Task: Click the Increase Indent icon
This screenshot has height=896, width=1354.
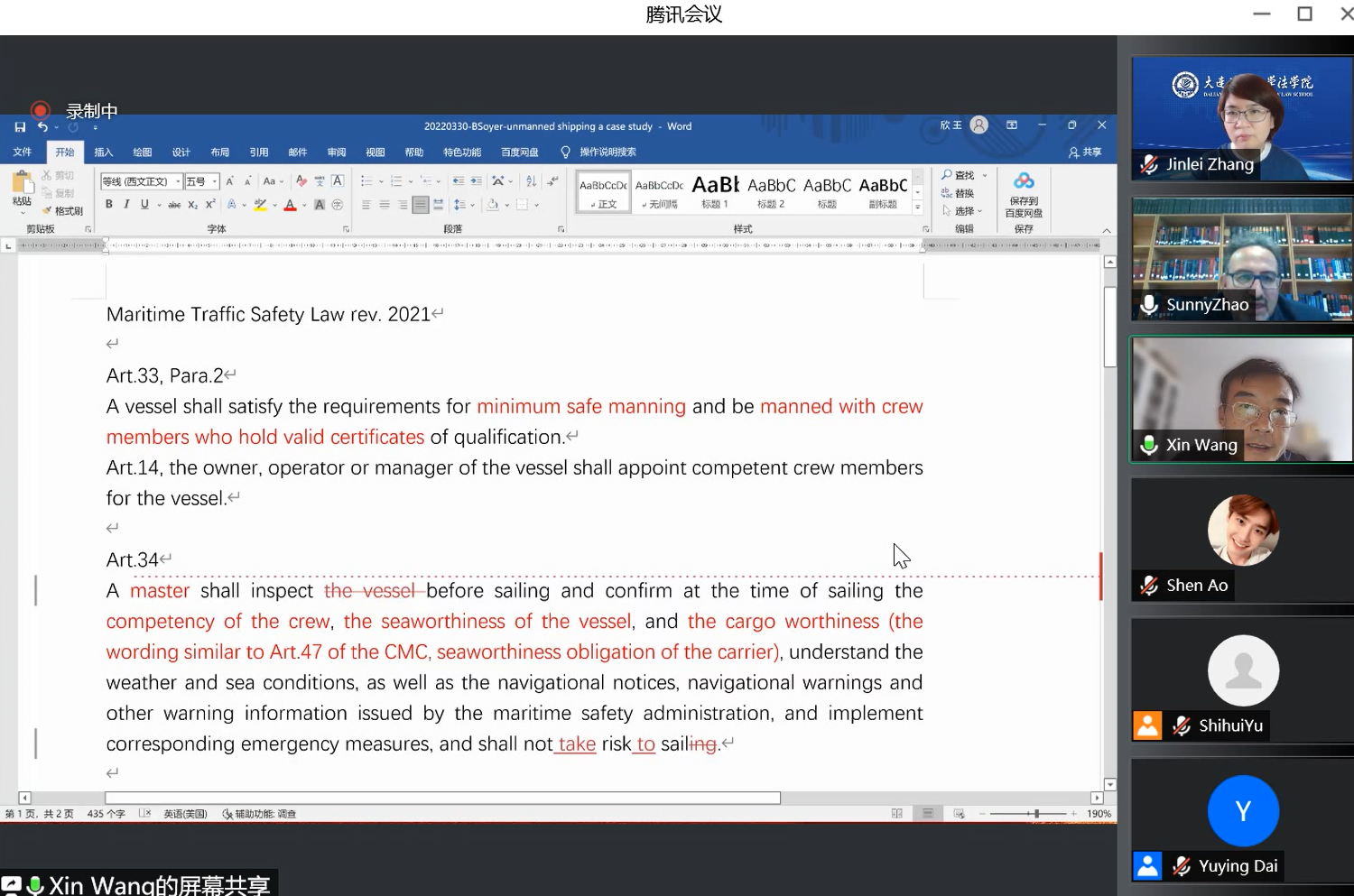Action: (476, 181)
